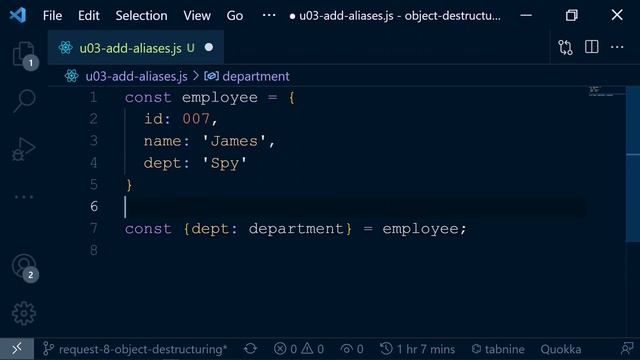The height and width of the screenshot is (360, 640).
Task: Open the 1 hr 7 mins time tracker
Action: coord(418,349)
